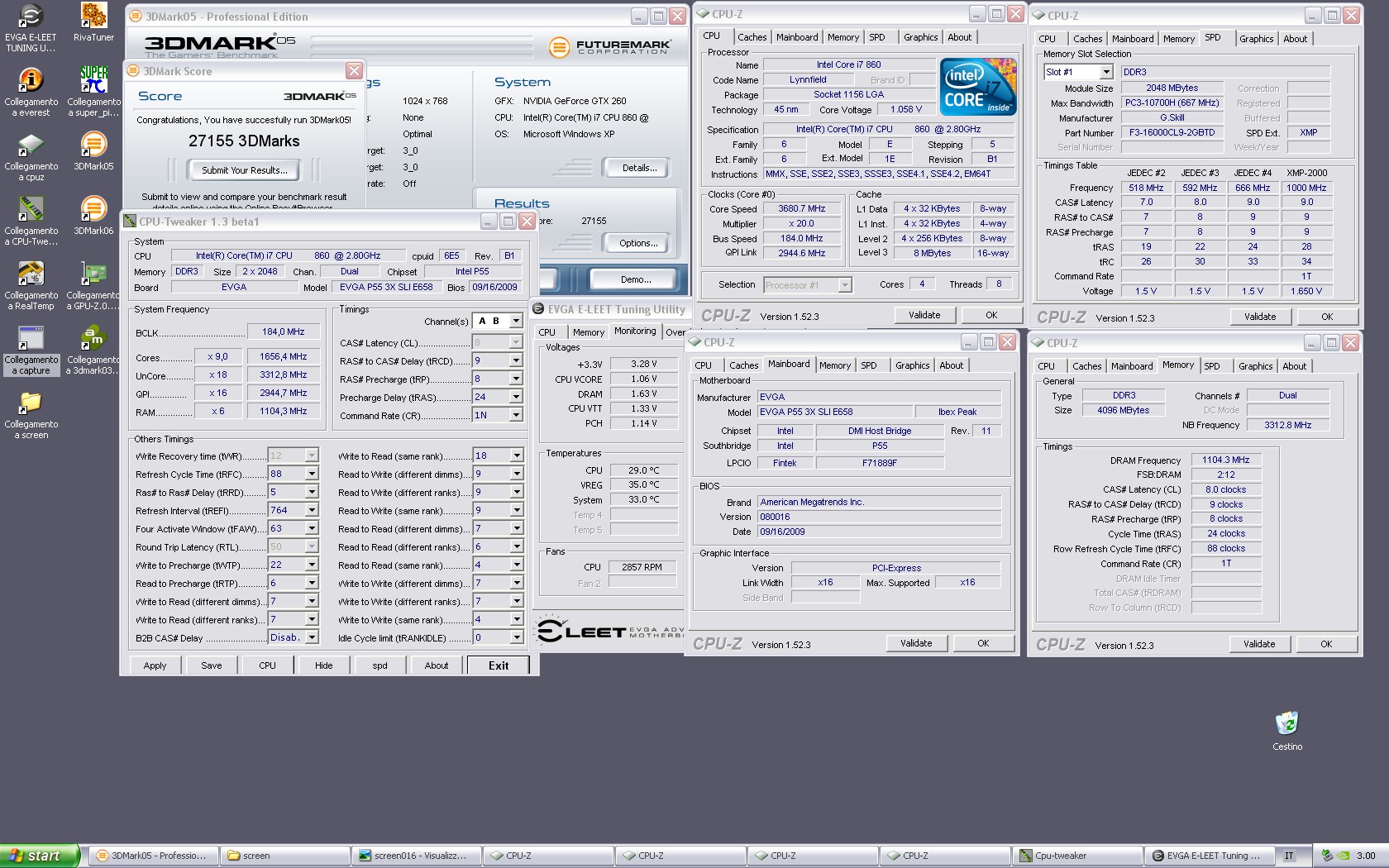Click the 27155 3DMarks score text
The height and width of the screenshot is (868, 1389).
244,141
